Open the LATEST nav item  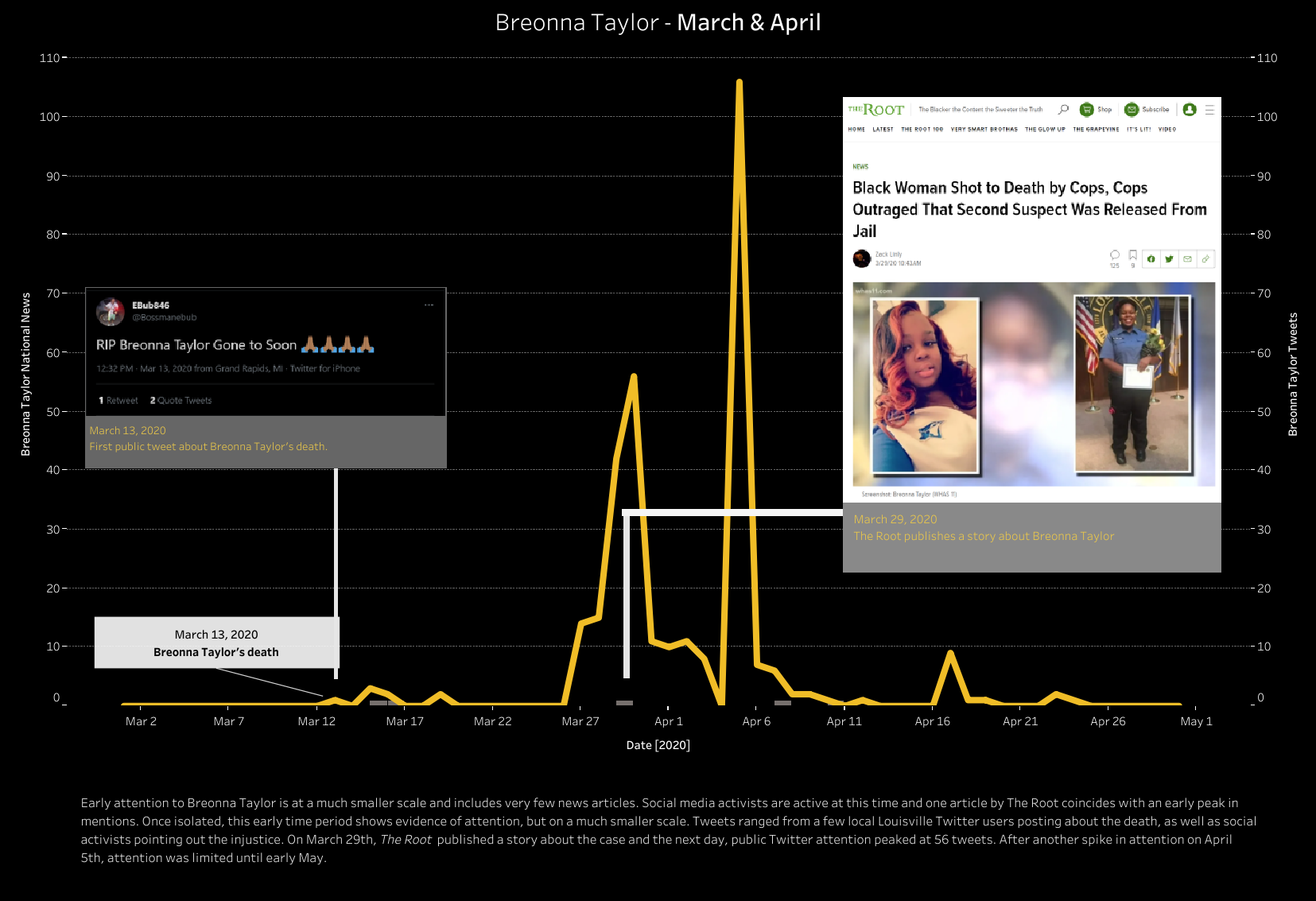[x=883, y=129]
